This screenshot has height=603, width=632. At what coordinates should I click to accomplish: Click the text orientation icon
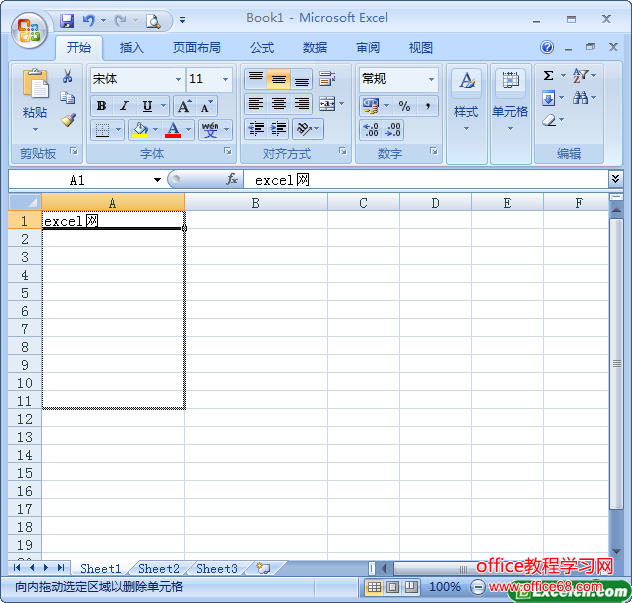tap(304, 129)
